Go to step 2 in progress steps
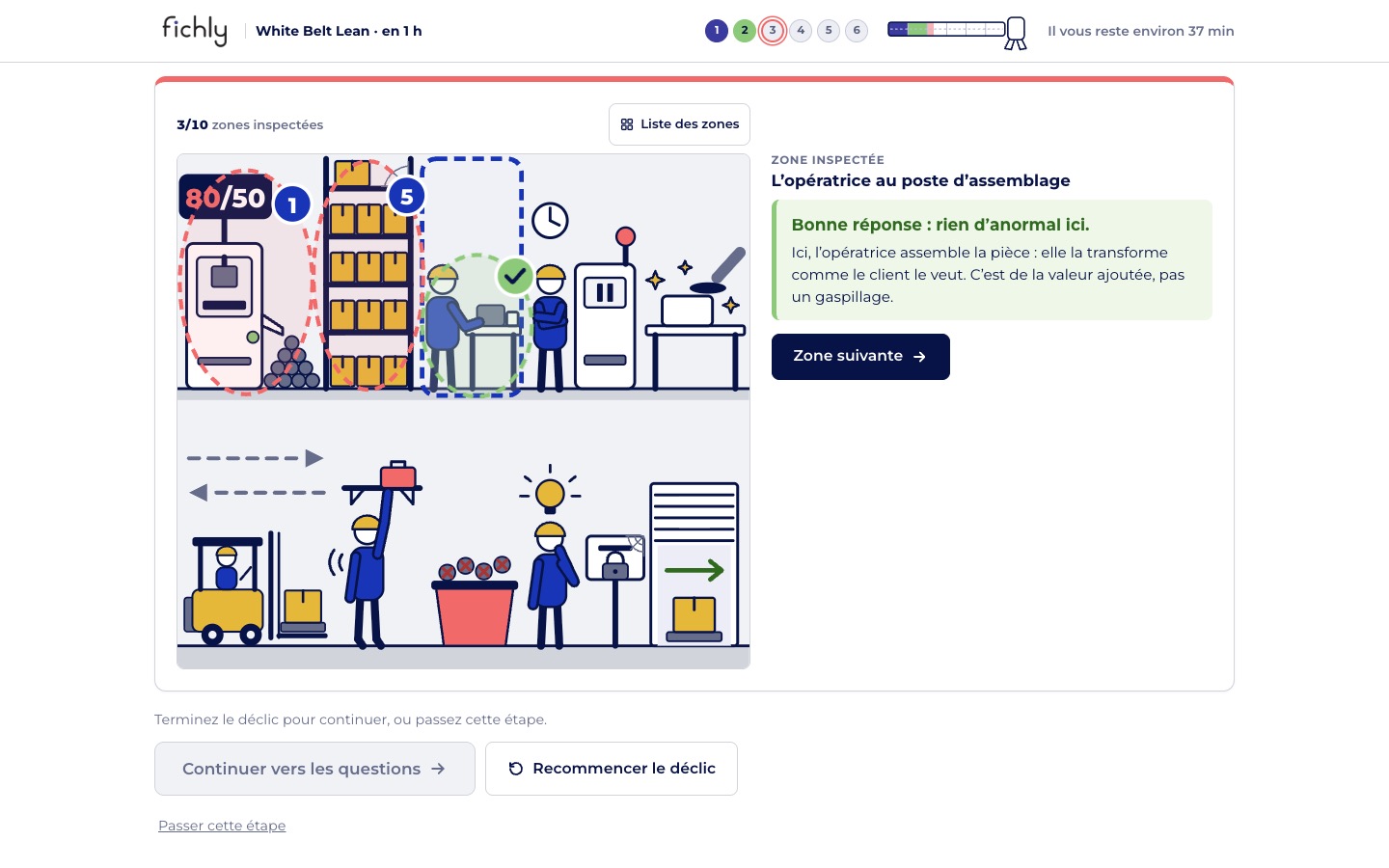 point(745,31)
